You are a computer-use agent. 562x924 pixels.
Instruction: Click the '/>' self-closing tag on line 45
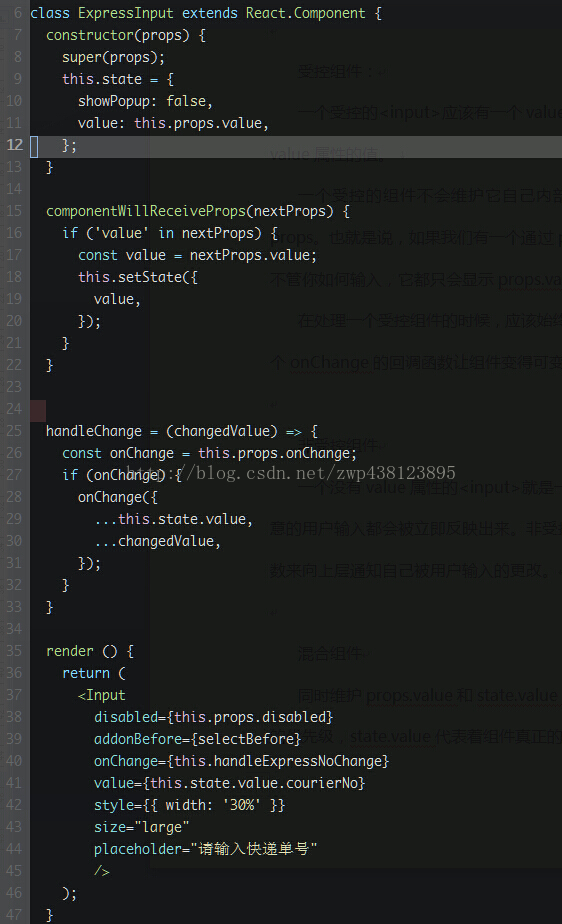pyautogui.click(x=101, y=871)
